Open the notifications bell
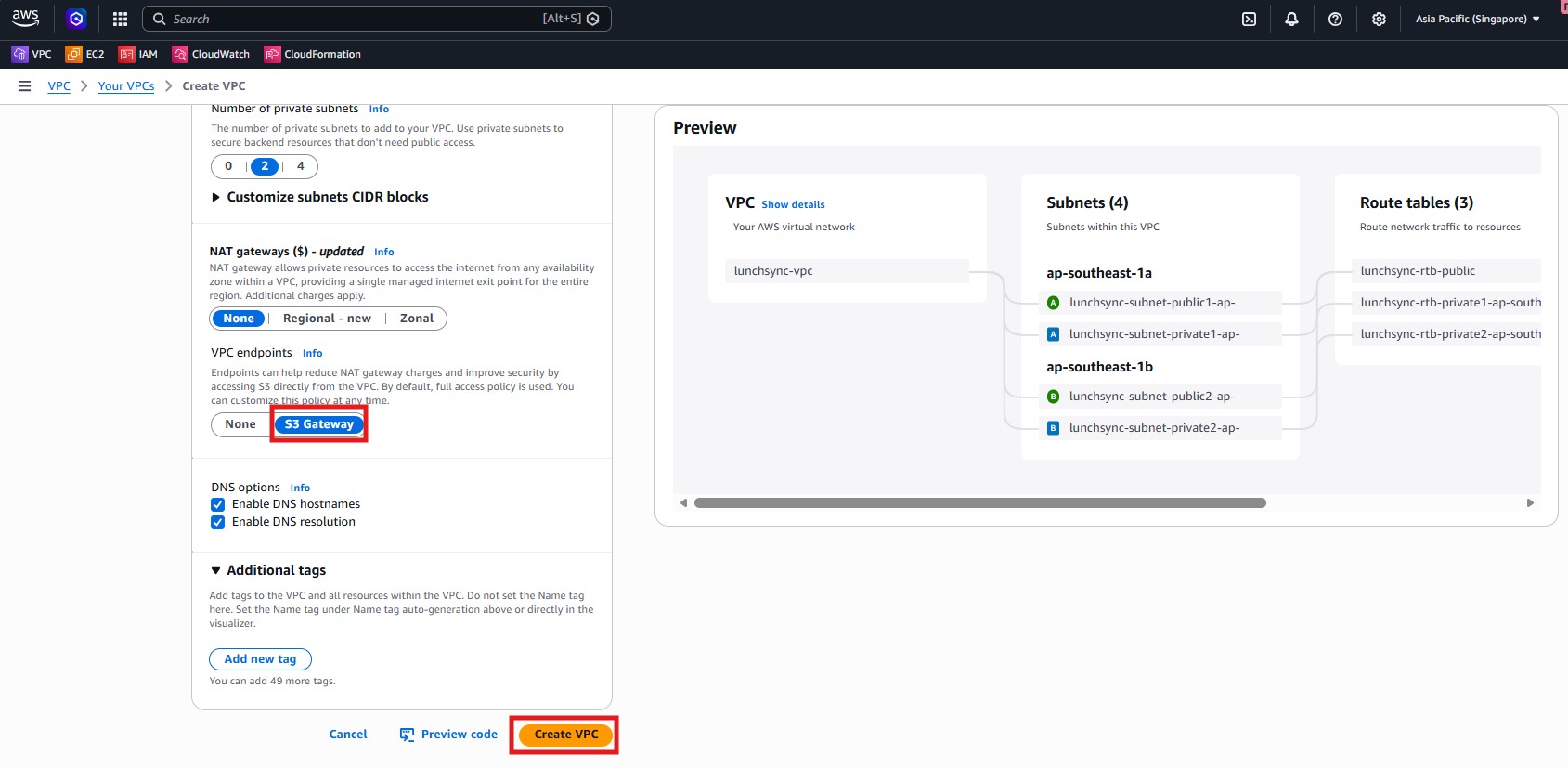This screenshot has width=1568, height=768. 1291,19
